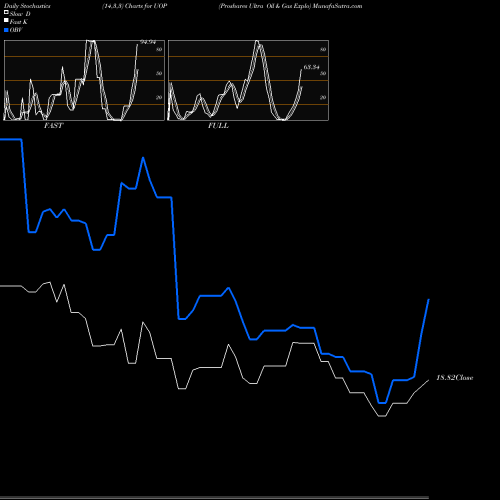The image size is (500, 500).
Task: Click the 80 axis label in FULL chart
Action: (x=323, y=49)
